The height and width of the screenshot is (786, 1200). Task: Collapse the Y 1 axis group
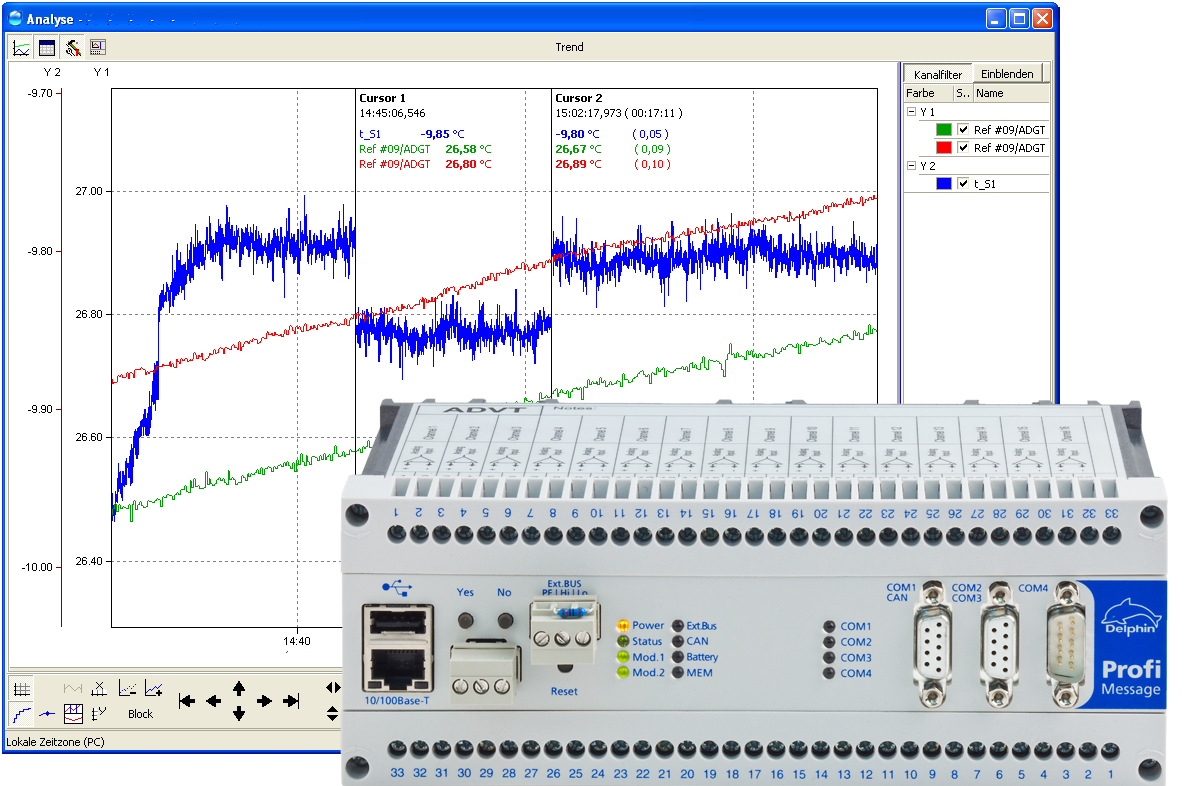click(x=911, y=112)
